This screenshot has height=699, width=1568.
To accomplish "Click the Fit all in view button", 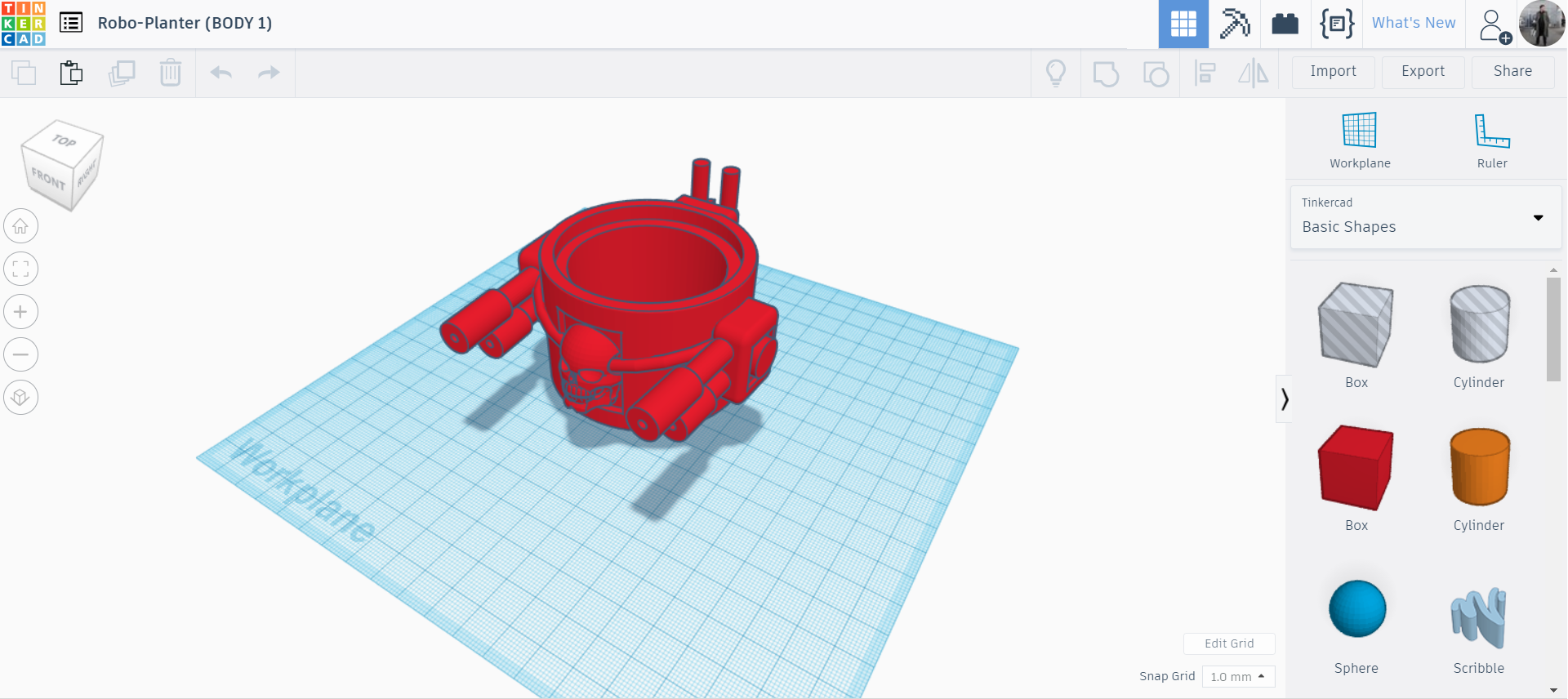I will 21,269.
